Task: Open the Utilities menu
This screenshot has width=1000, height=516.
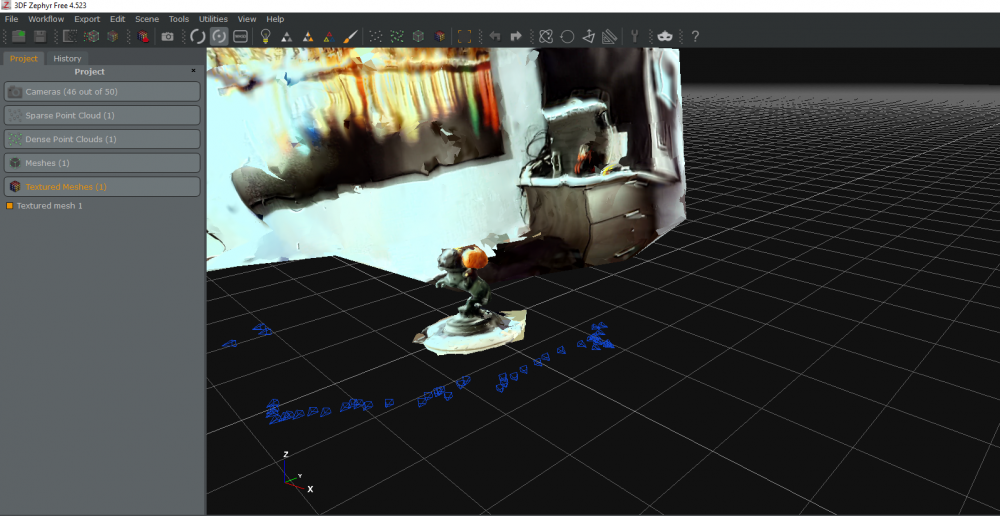Action: click(213, 19)
